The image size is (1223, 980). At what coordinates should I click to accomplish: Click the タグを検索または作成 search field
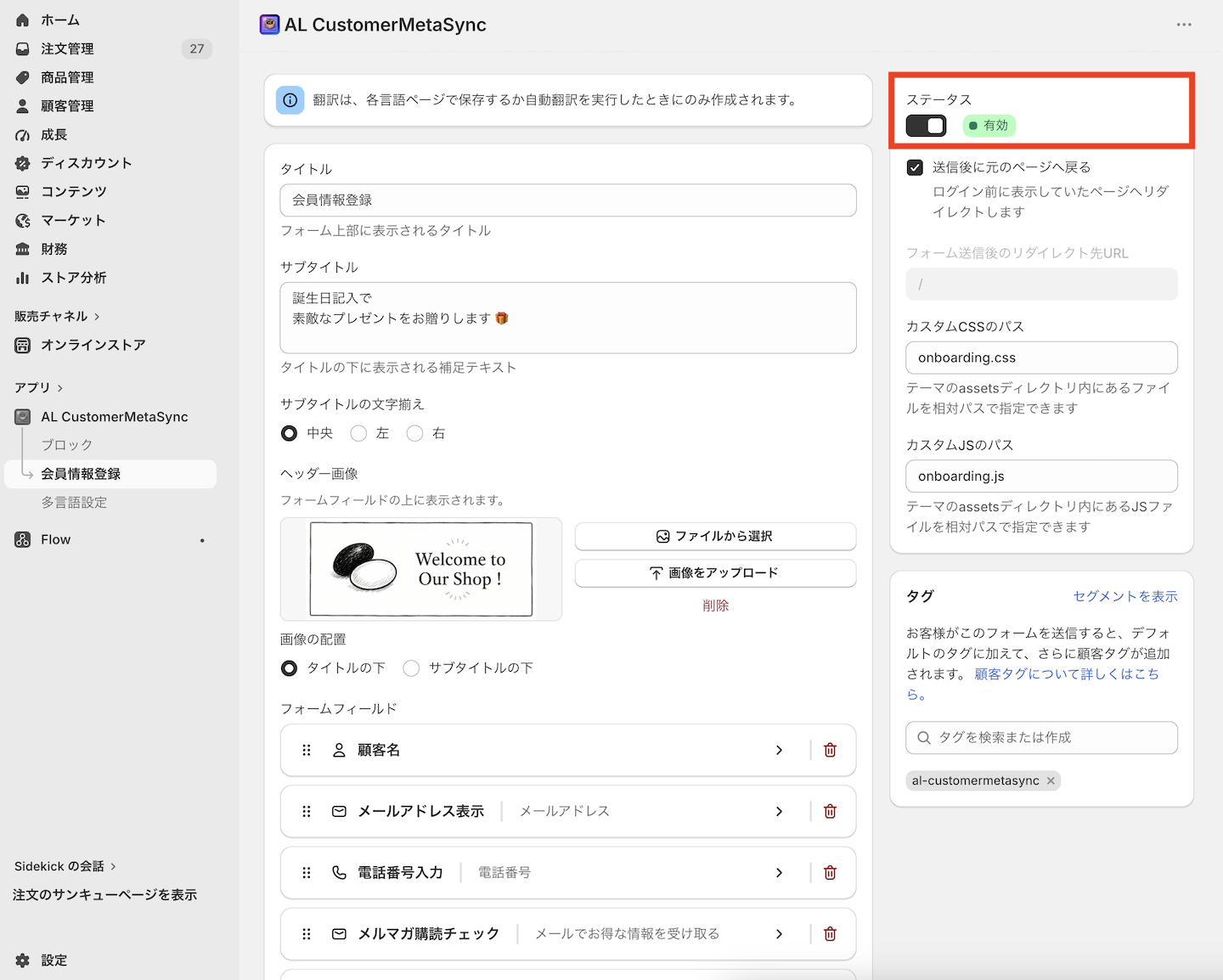pos(1042,737)
